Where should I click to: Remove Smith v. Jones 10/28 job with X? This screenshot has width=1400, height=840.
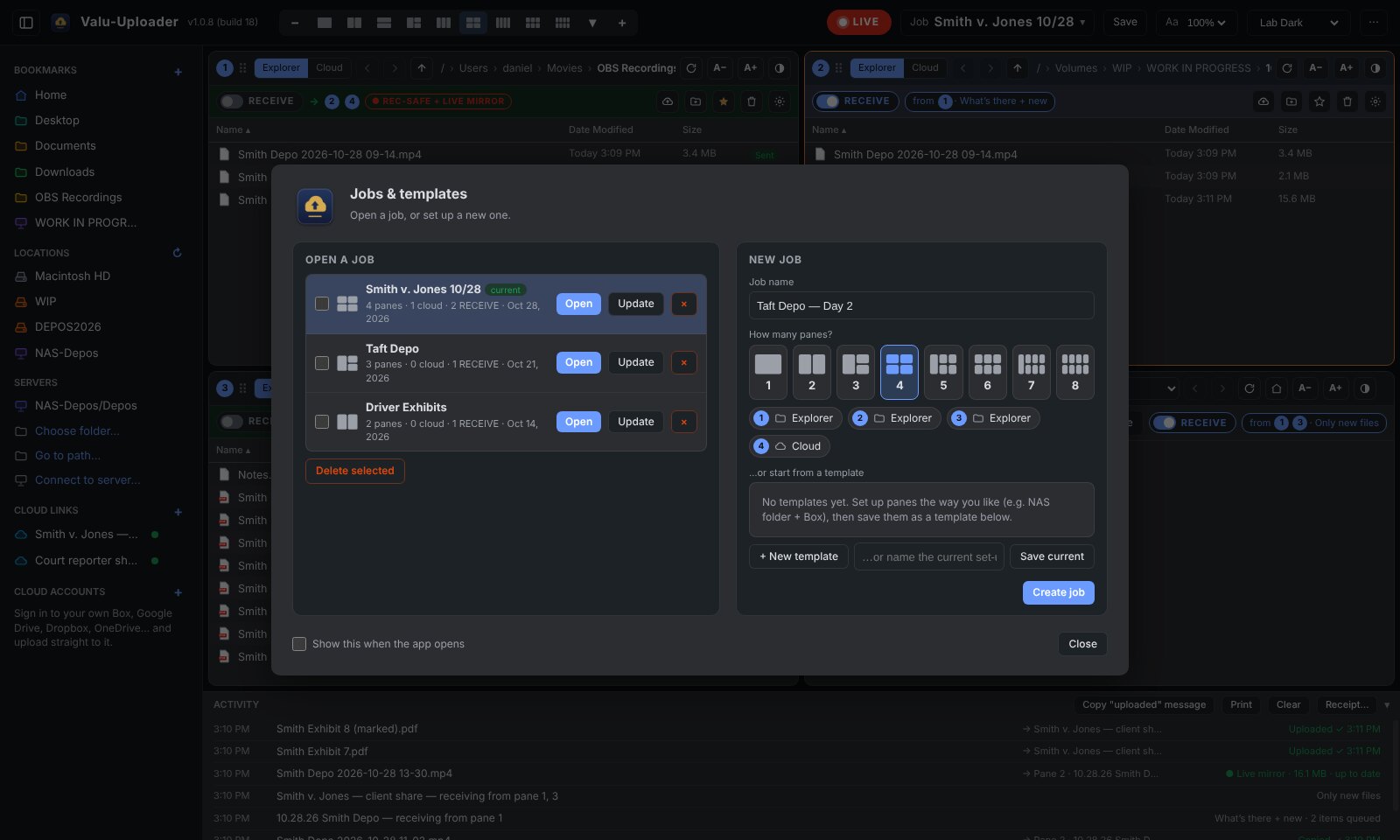coord(684,304)
